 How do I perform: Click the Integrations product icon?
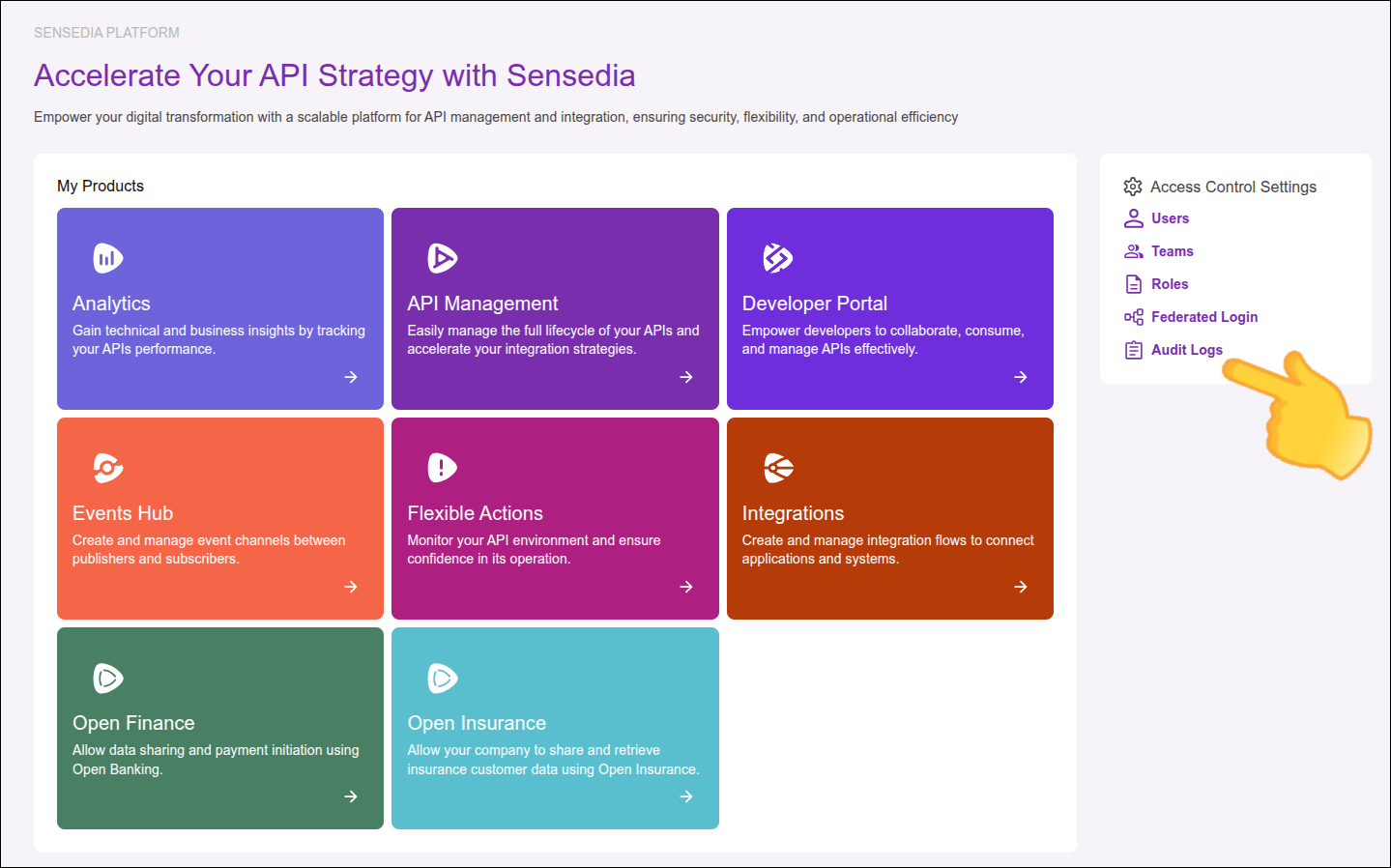click(x=777, y=468)
